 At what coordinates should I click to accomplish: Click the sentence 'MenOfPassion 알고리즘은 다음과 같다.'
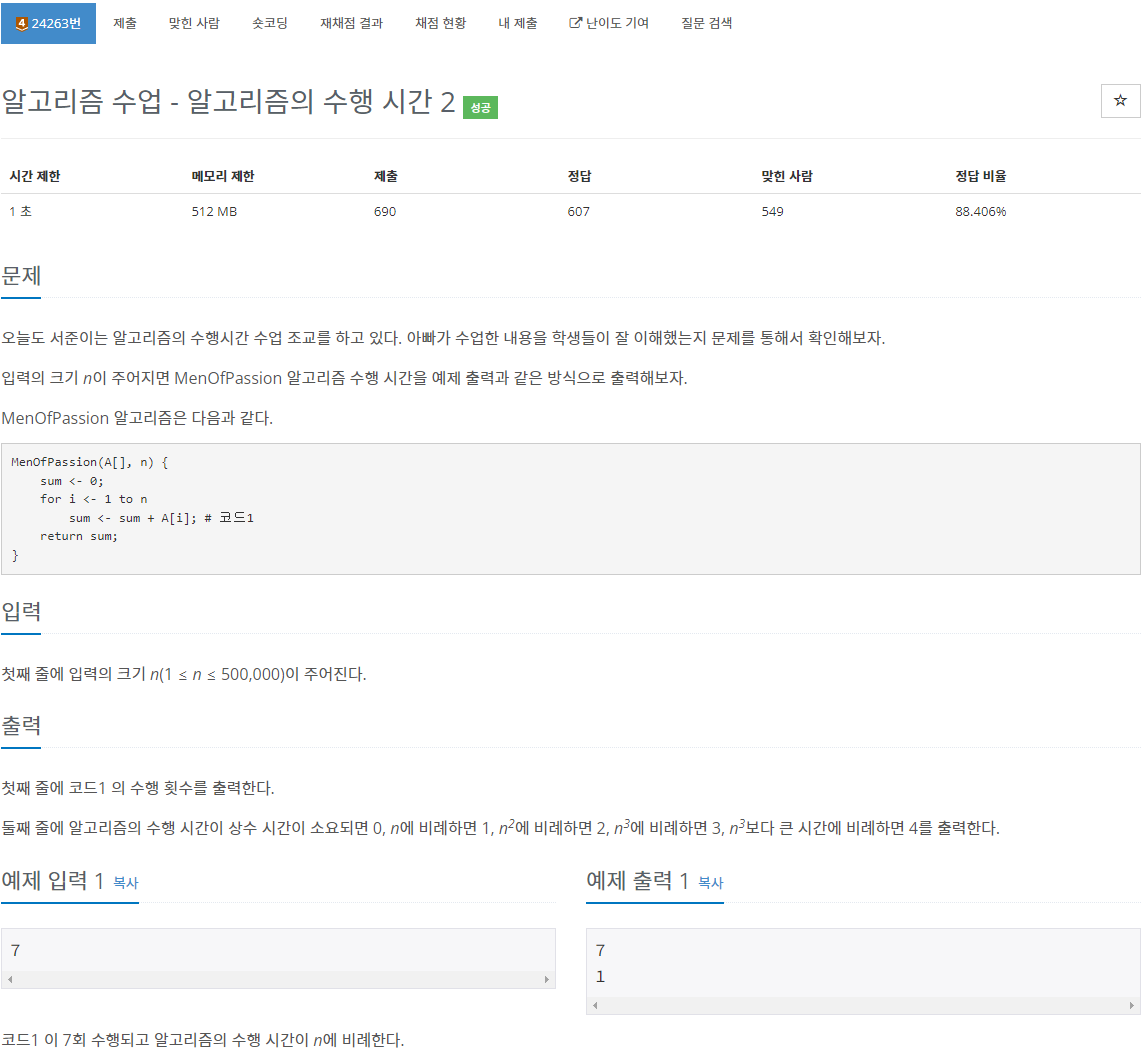pos(137,418)
